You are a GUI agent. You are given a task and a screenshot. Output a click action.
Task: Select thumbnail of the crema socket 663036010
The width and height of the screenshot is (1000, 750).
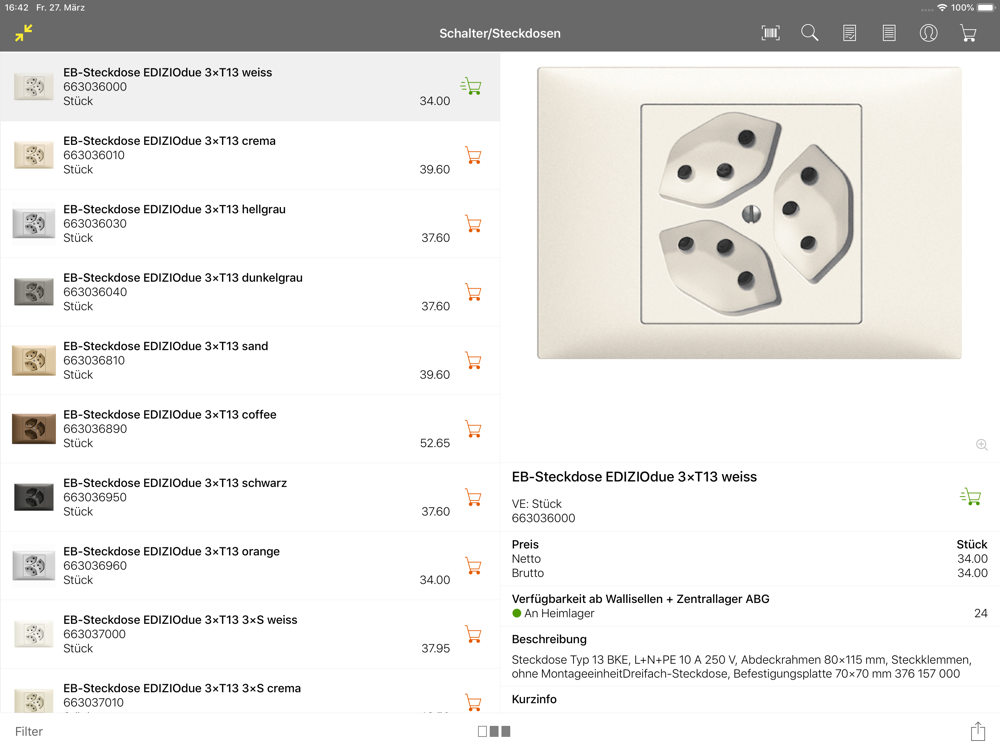[x=34, y=155]
